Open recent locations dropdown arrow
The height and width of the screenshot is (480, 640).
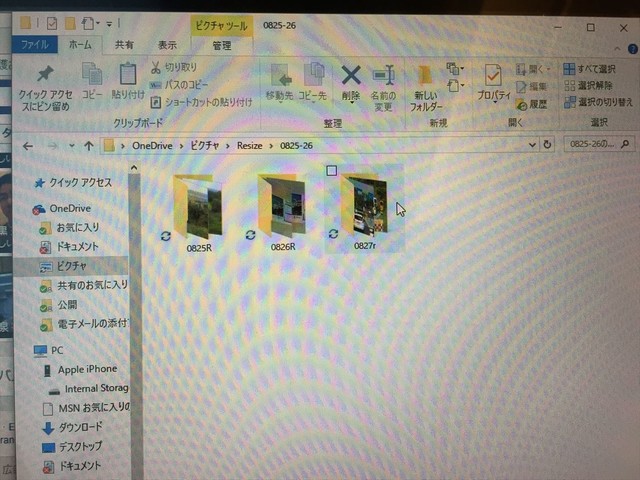72,146
